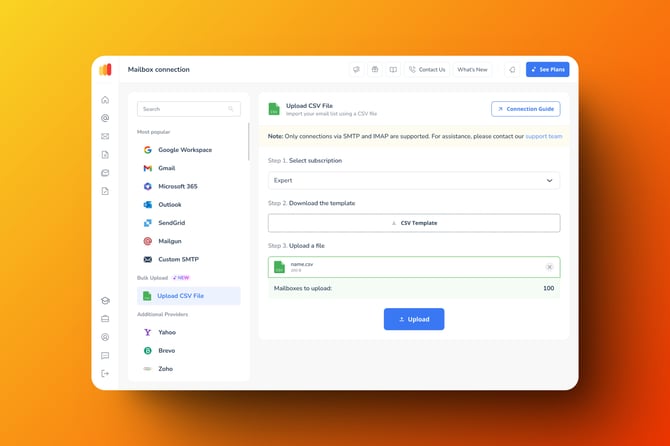Click the logout icon at sidebar bottom

tap(105, 373)
